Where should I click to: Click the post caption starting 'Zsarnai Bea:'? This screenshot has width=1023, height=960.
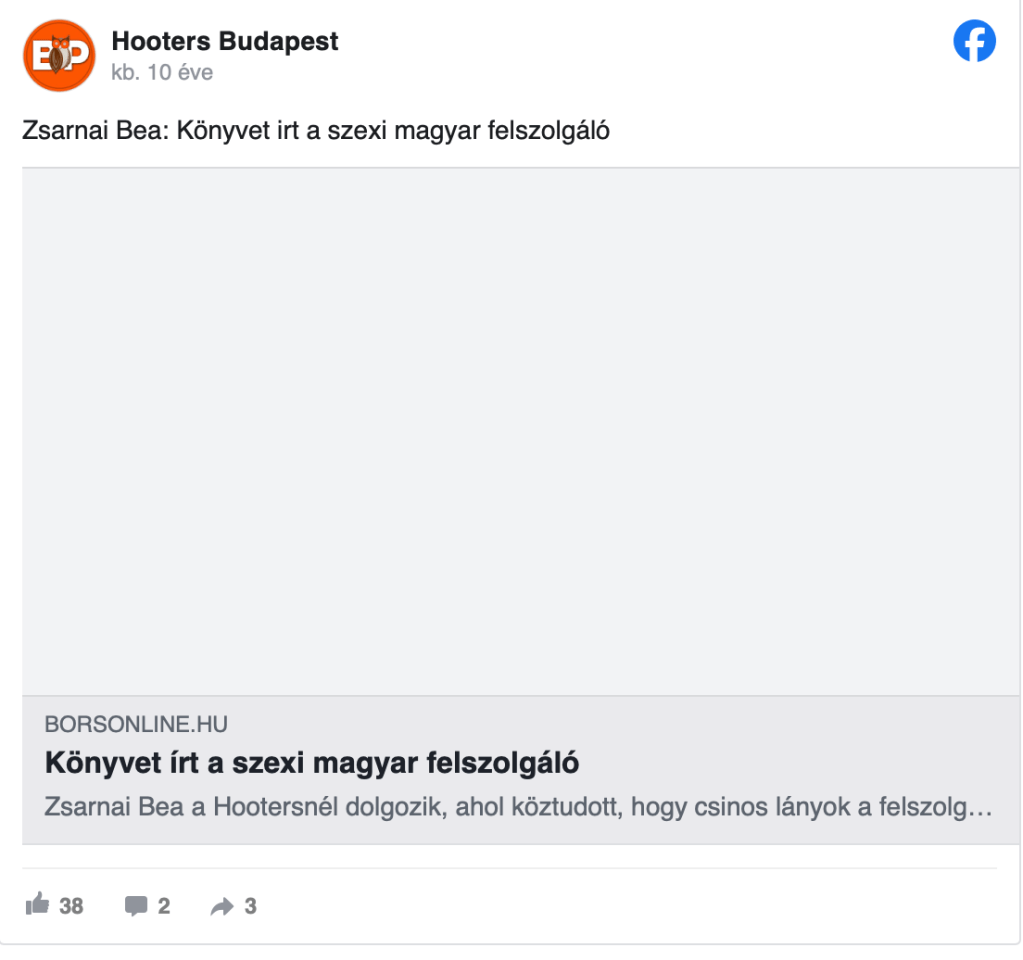click(315, 131)
